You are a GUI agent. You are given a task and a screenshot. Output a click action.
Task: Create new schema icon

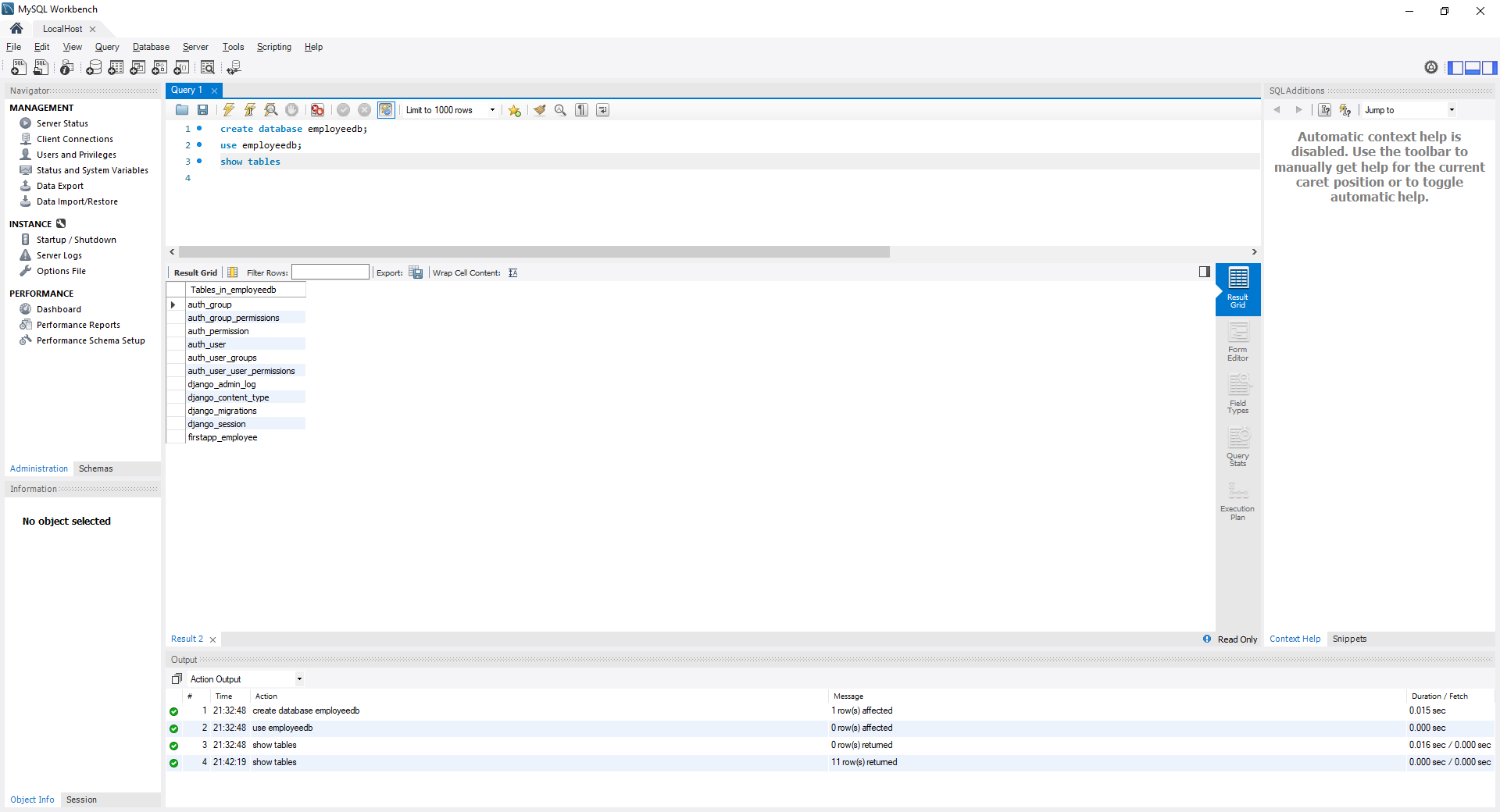[x=94, y=68]
